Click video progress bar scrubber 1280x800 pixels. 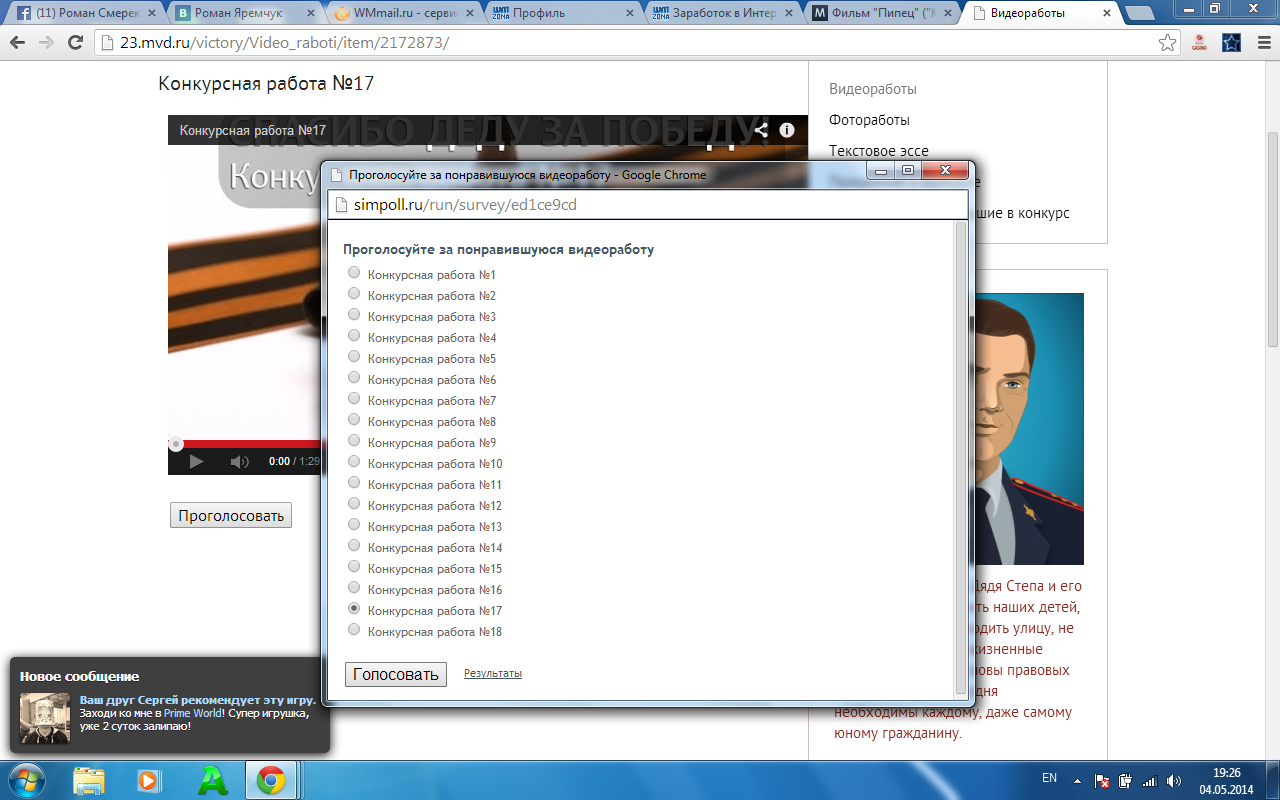pos(176,444)
